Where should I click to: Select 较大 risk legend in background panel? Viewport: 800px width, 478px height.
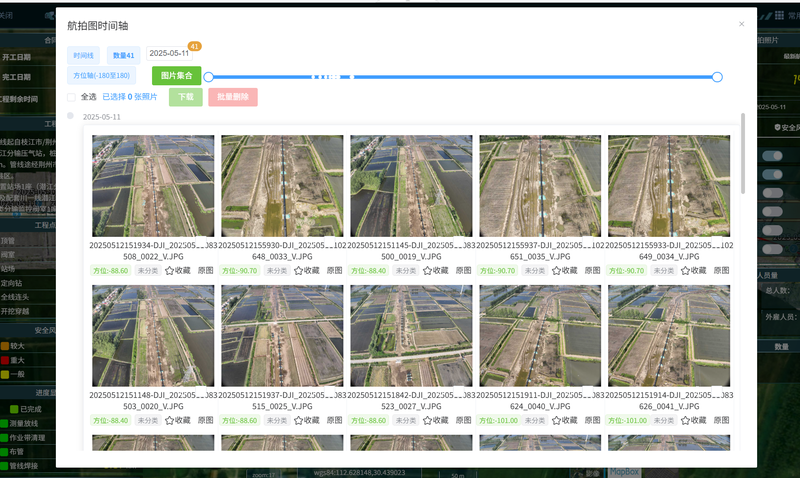click(x=13, y=346)
